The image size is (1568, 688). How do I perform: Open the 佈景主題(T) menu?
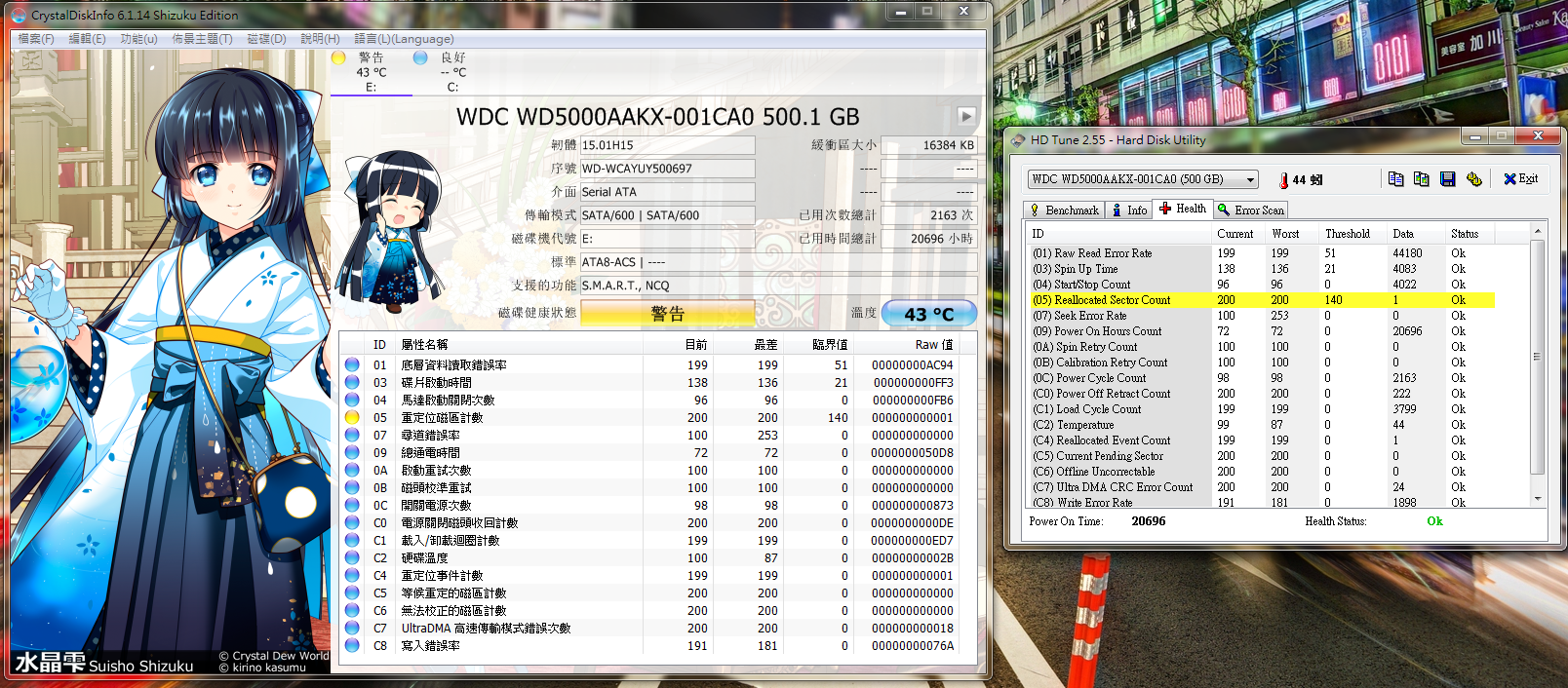[x=202, y=39]
